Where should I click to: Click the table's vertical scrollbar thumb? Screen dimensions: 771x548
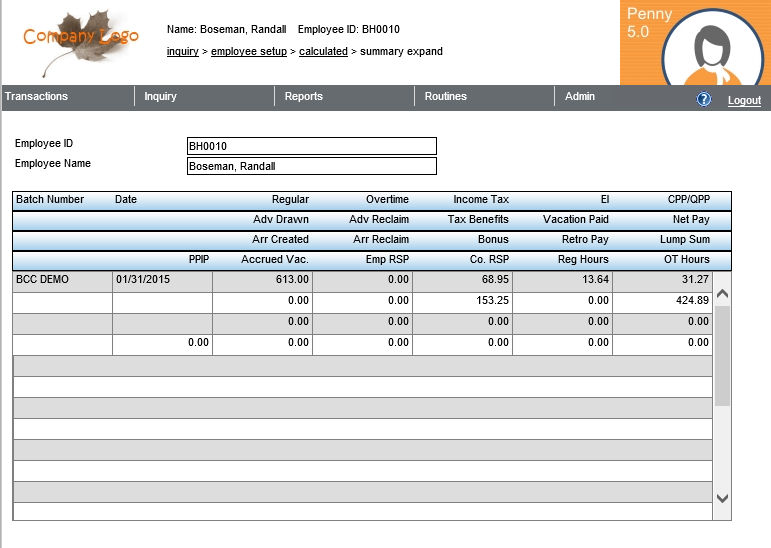click(x=722, y=355)
